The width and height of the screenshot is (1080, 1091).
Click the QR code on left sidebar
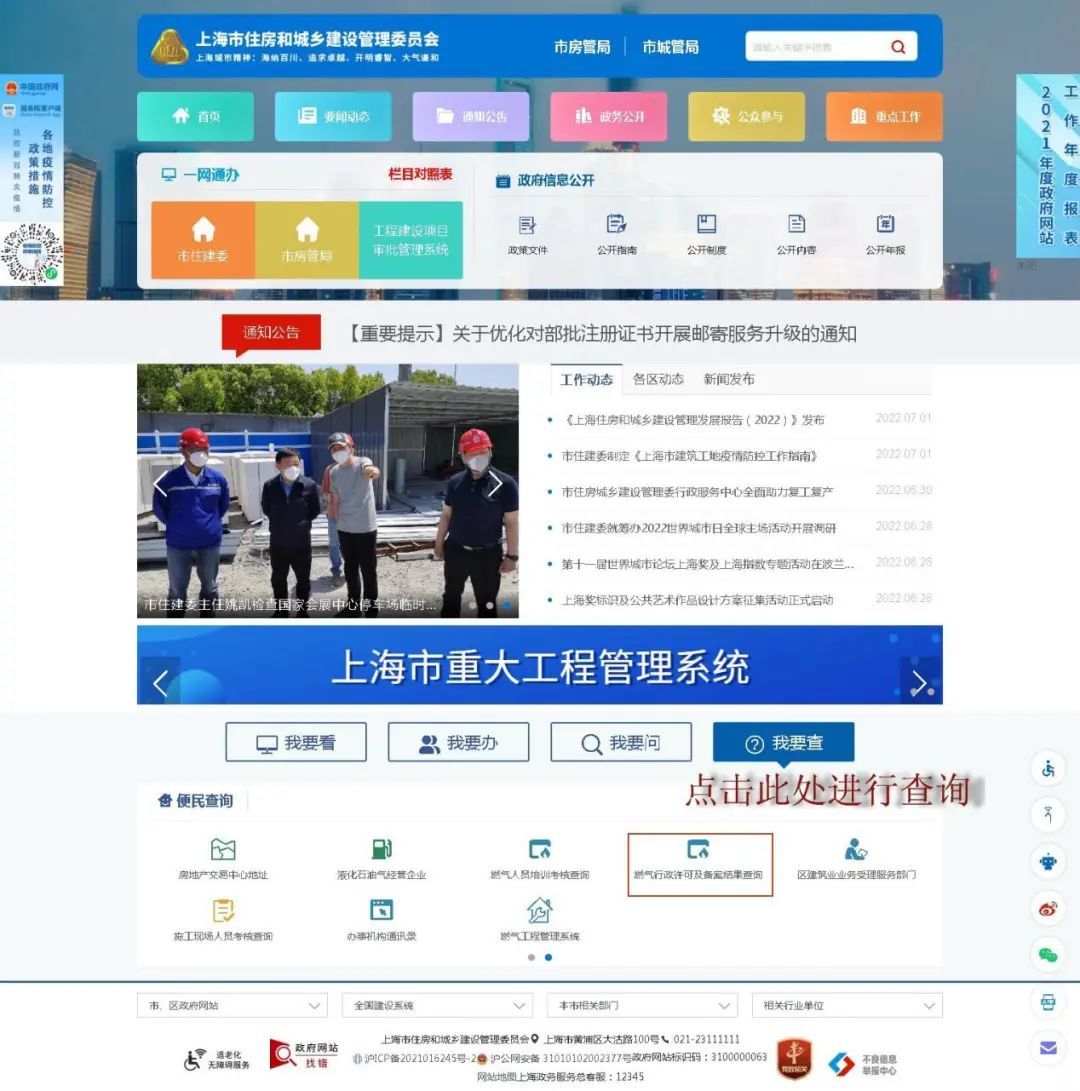[32, 253]
